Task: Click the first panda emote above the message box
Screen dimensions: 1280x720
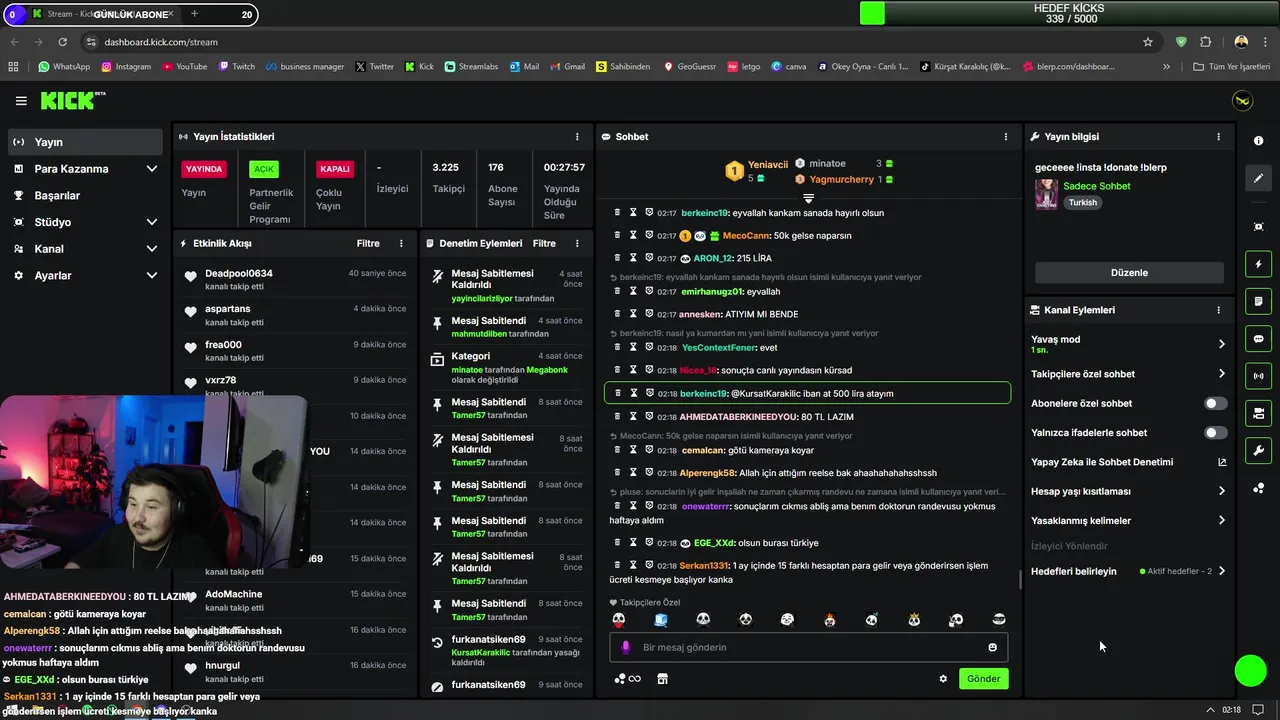Action: [x=619, y=620]
